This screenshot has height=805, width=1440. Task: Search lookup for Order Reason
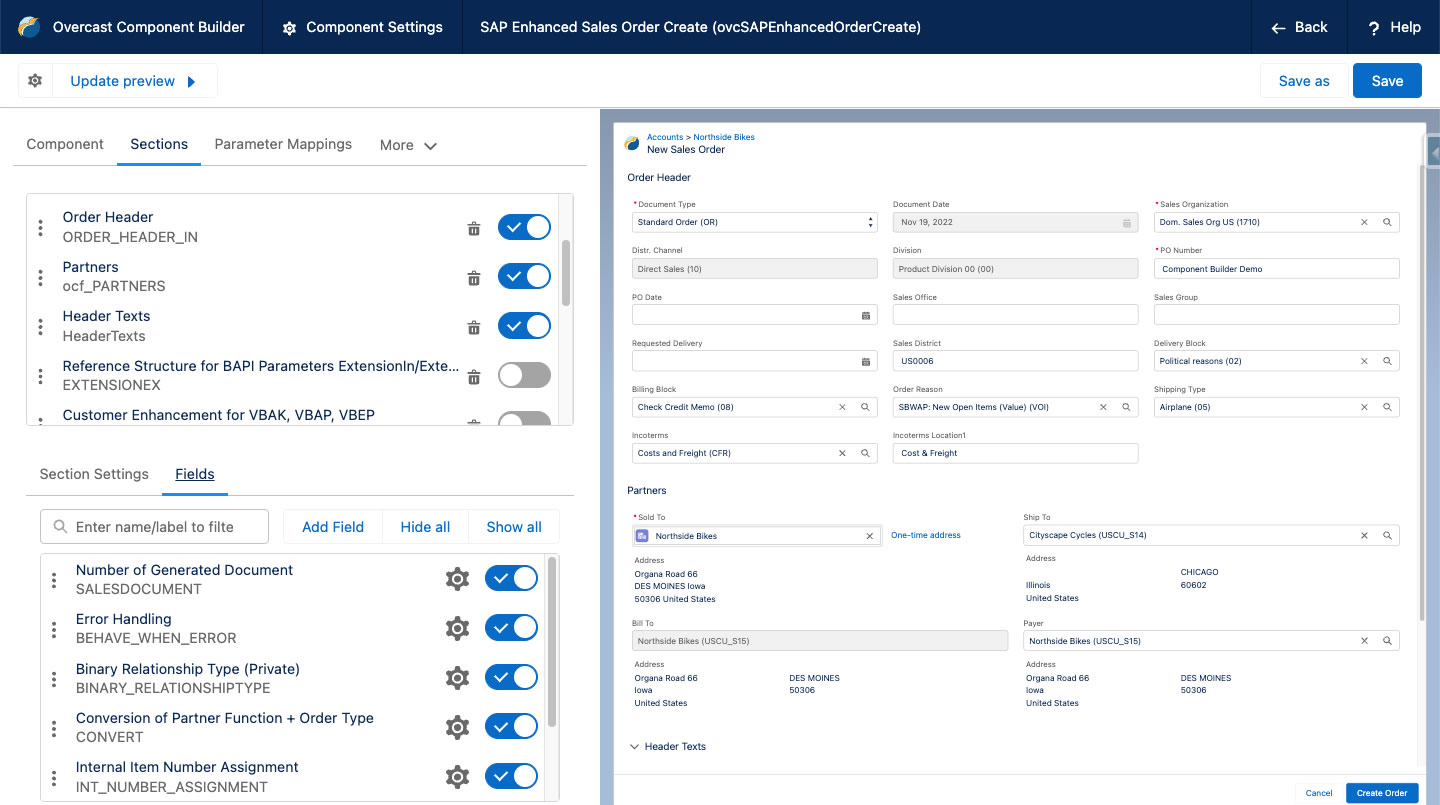pos(1126,407)
